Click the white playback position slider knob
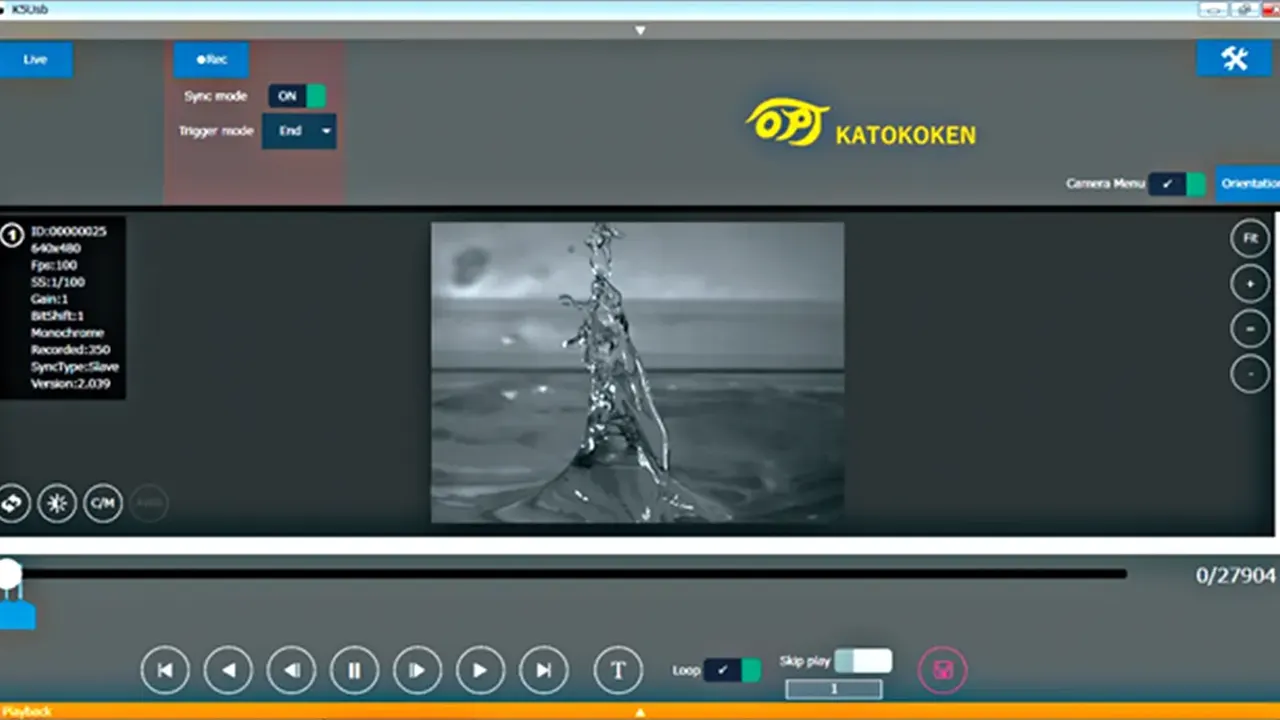Screen dimensions: 1280x720 tap(10, 573)
